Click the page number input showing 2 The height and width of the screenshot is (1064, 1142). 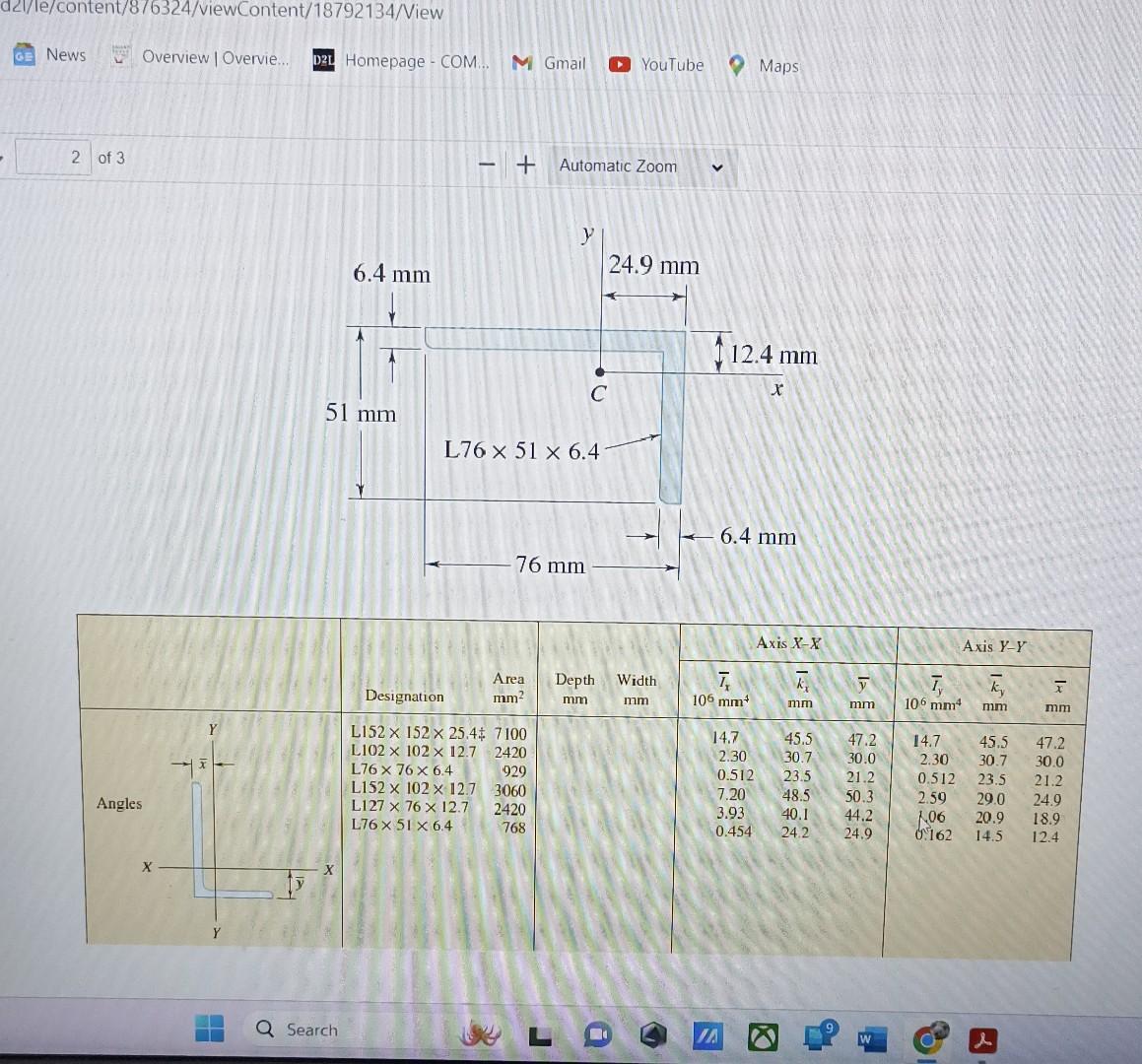tap(54, 157)
